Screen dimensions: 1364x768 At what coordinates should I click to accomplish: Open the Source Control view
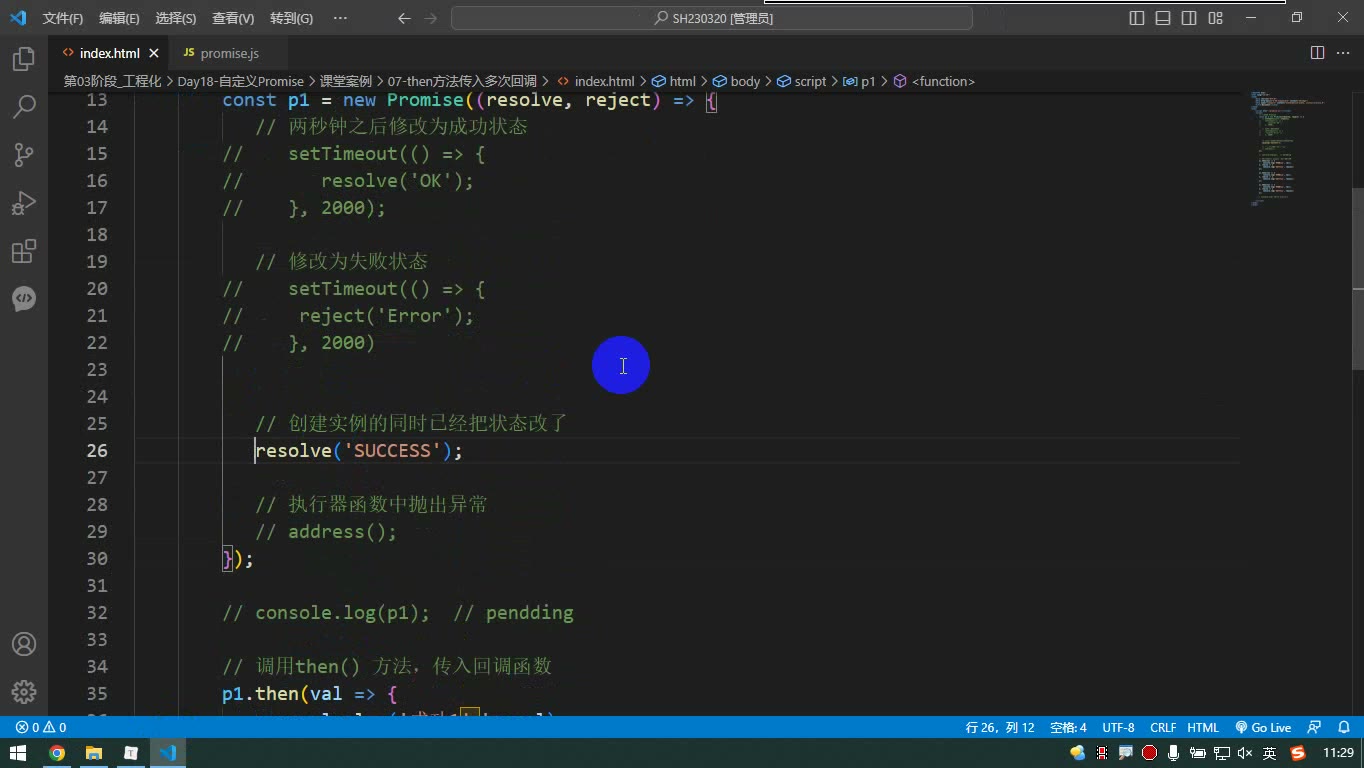click(24, 155)
